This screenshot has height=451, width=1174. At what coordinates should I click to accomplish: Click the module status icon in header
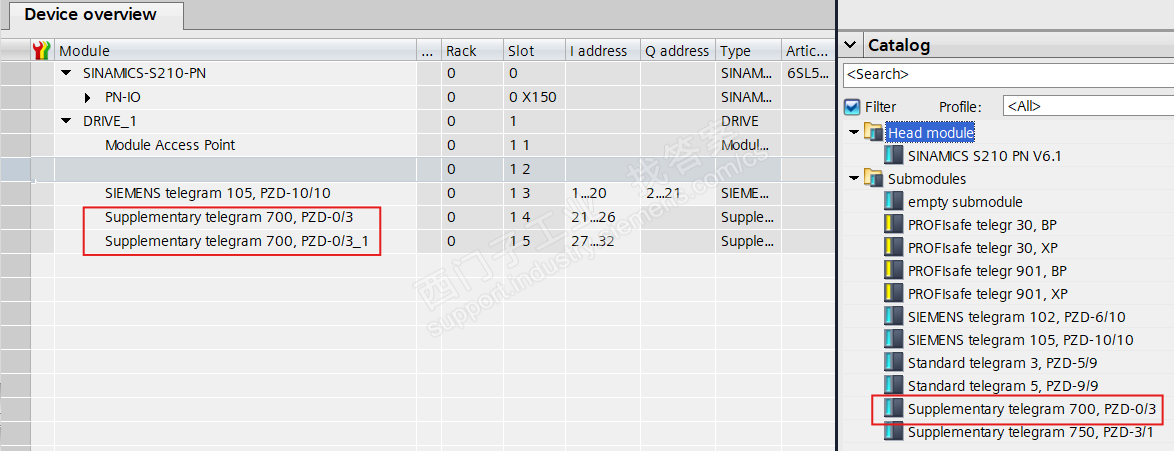(43, 51)
